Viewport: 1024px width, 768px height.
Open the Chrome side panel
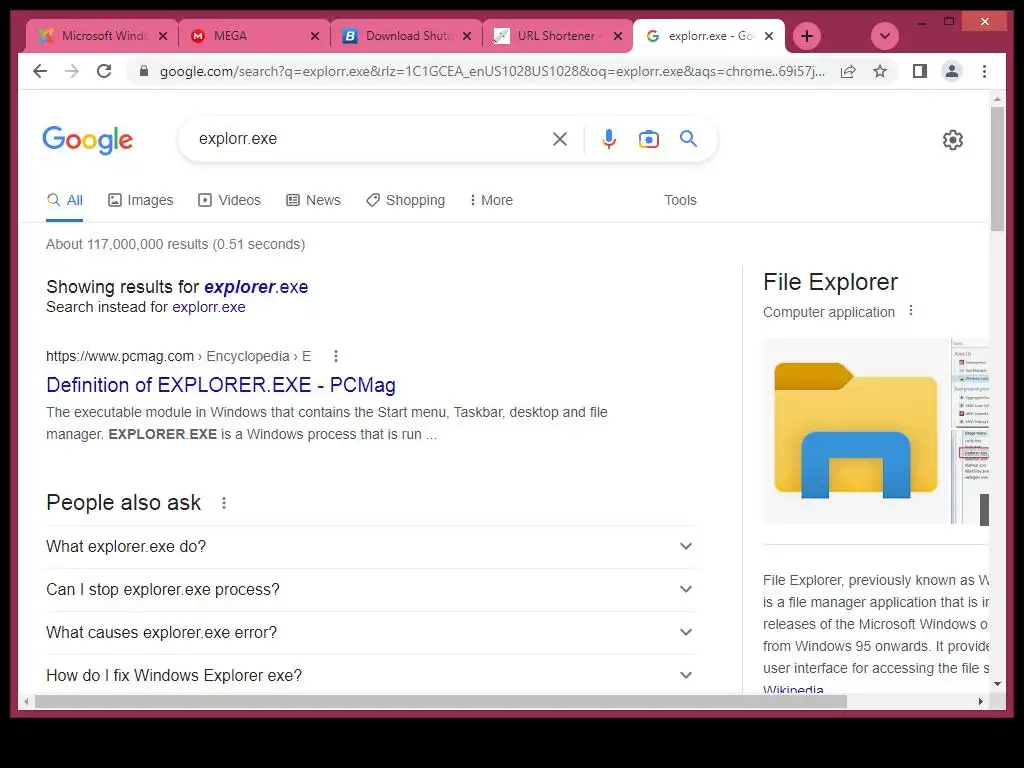pyautogui.click(x=920, y=71)
